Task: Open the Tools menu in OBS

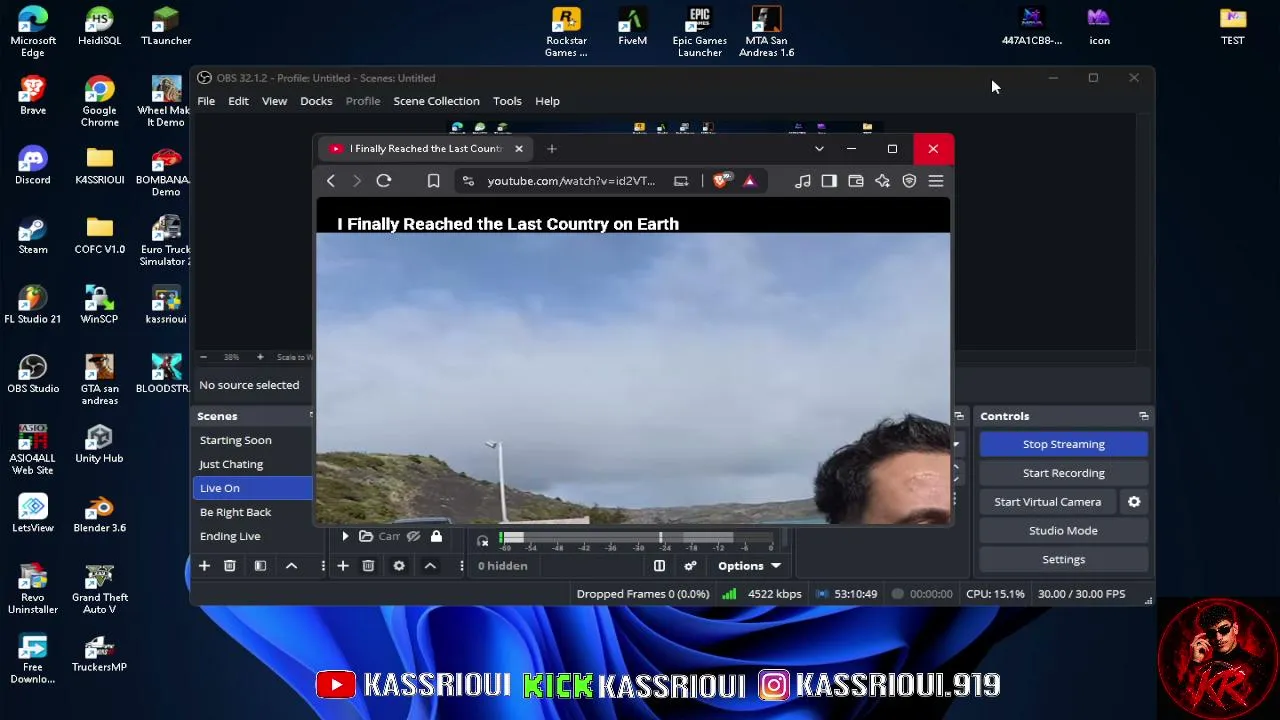Action: pos(507,101)
